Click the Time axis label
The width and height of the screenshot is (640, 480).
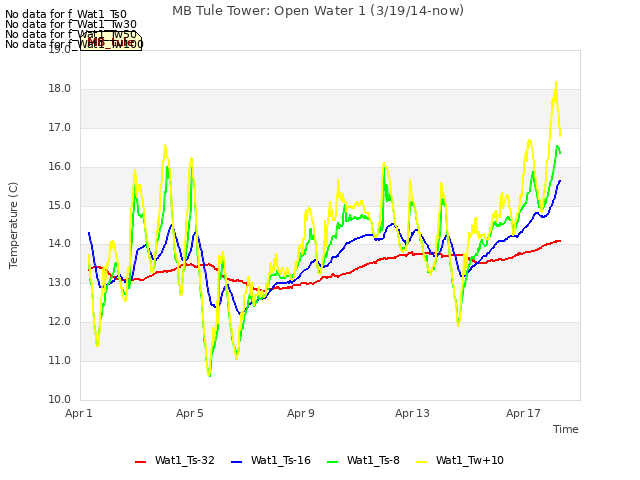click(566, 429)
